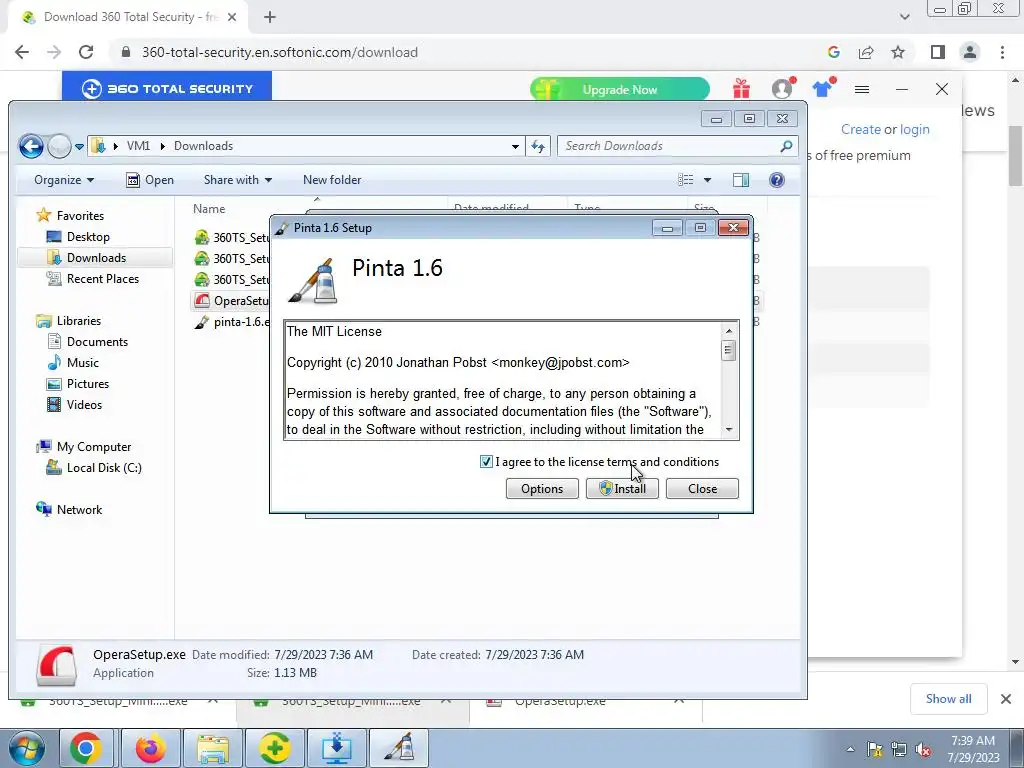This screenshot has width=1024, height=768.
Task: Click the Explorer help icon
Action: pos(776,180)
